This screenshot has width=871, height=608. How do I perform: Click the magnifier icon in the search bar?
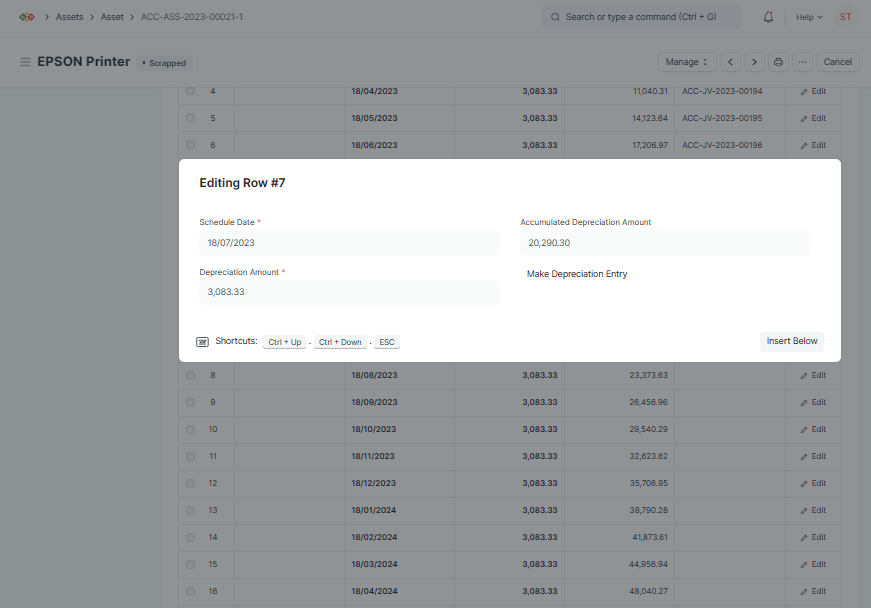click(x=554, y=17)
